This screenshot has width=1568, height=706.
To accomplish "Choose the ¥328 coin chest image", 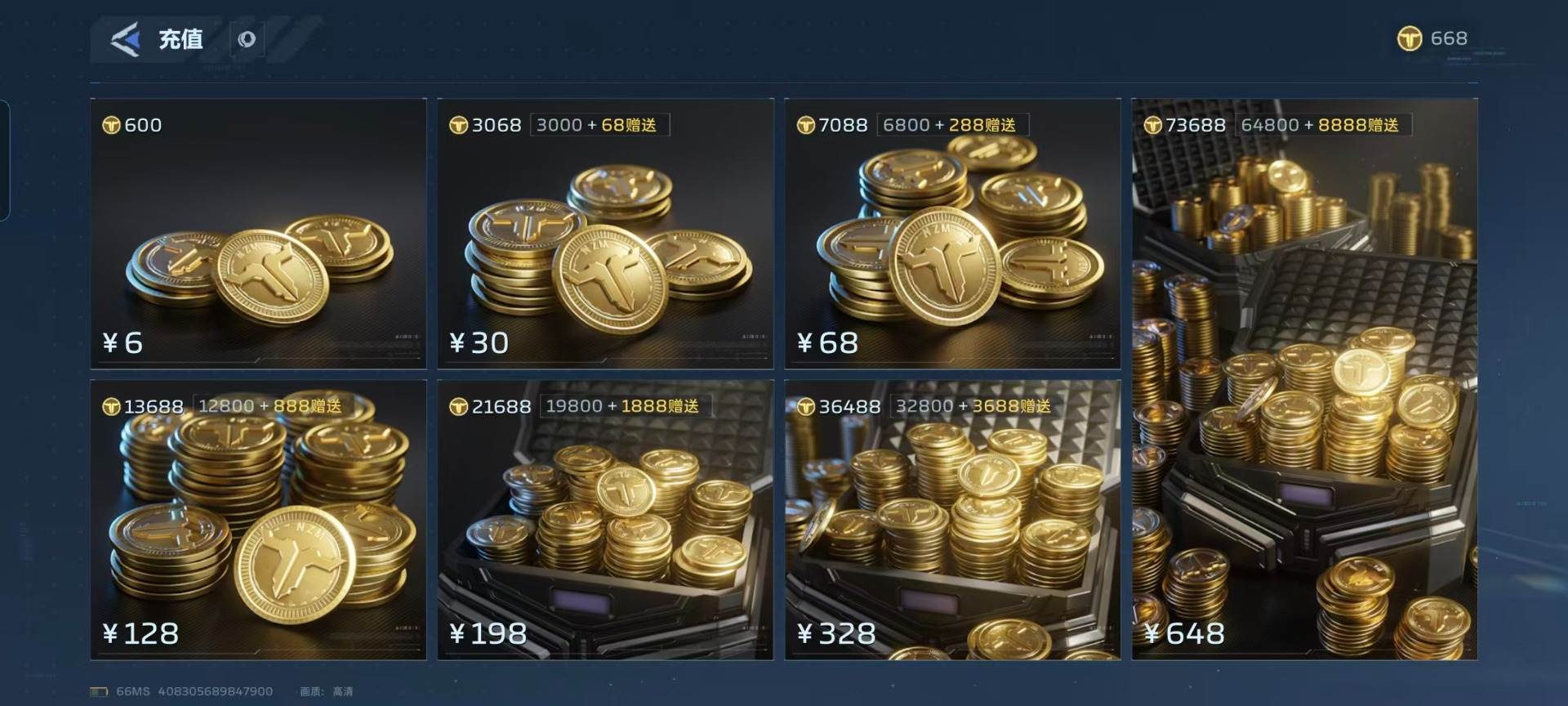I will tap(952, 520).
